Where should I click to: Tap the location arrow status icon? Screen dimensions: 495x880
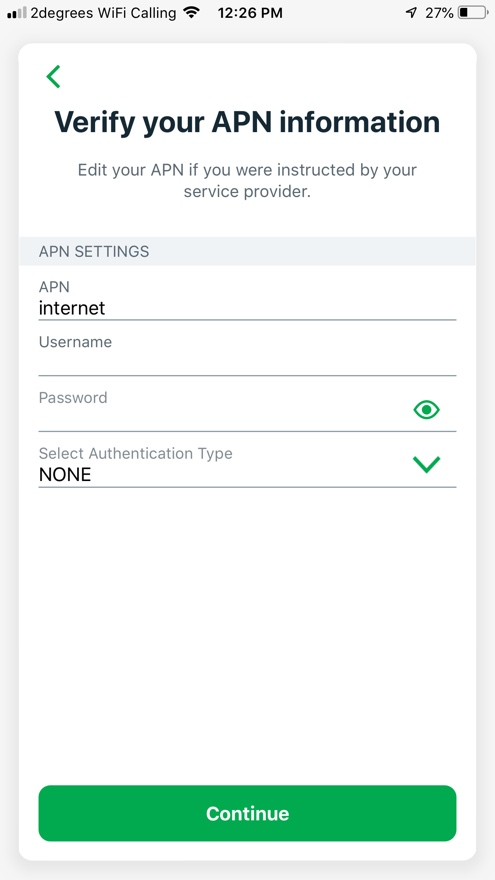[411, 13]
